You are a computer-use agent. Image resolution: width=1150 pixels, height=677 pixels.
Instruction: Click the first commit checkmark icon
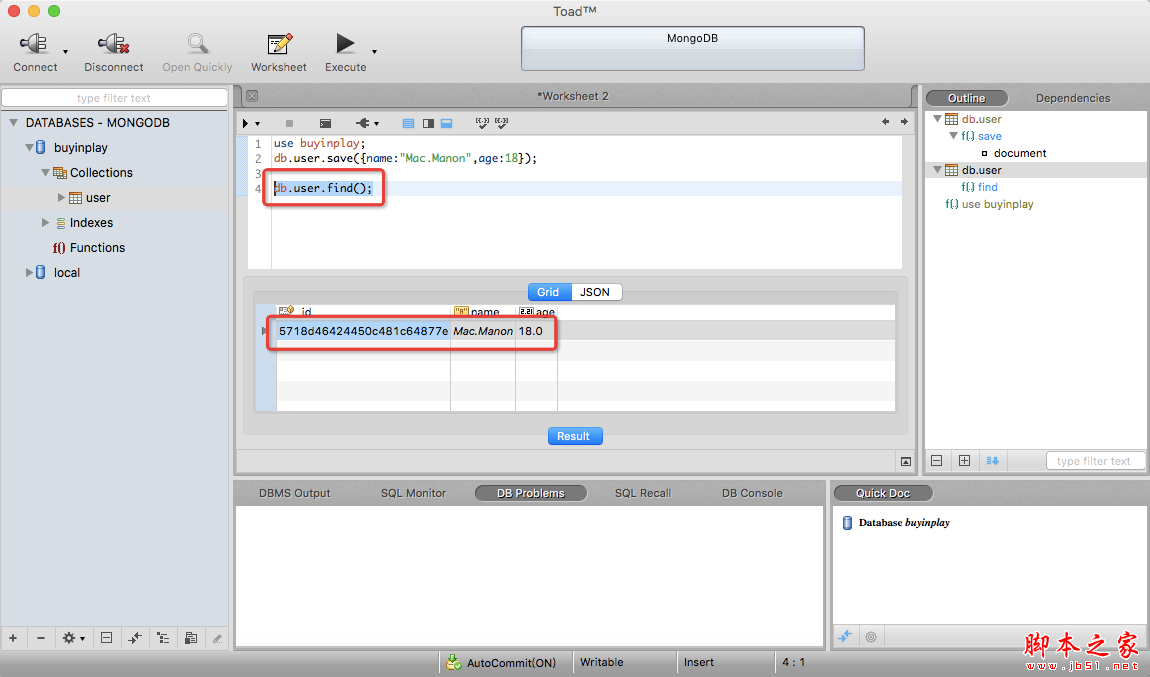[x=482, y=123]
